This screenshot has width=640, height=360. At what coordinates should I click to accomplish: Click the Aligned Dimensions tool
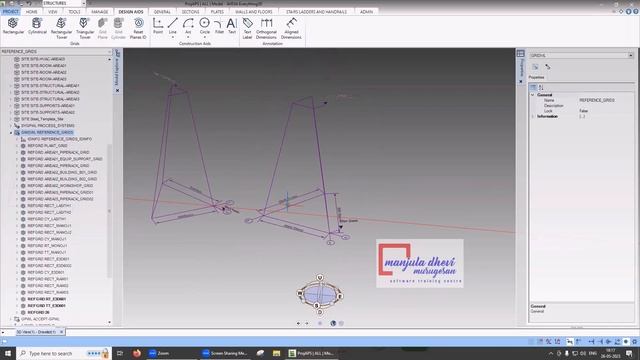tap(291, 28)
